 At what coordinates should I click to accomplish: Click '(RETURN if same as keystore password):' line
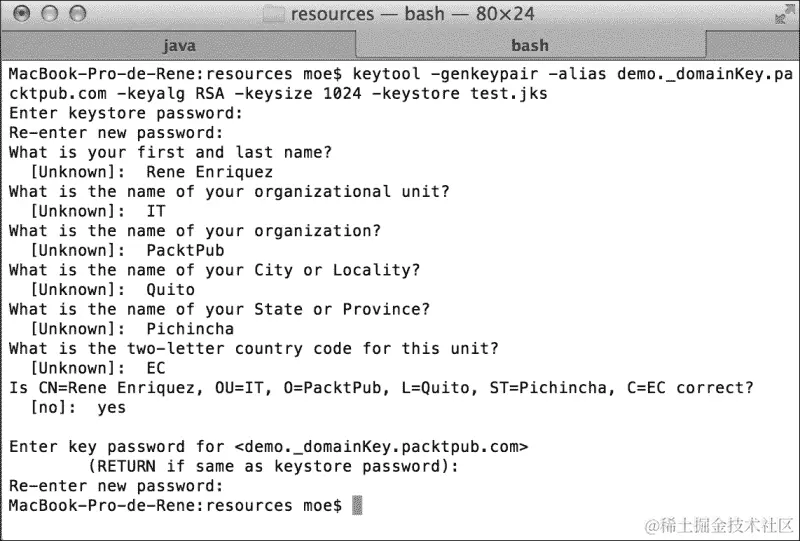[273, 466]
